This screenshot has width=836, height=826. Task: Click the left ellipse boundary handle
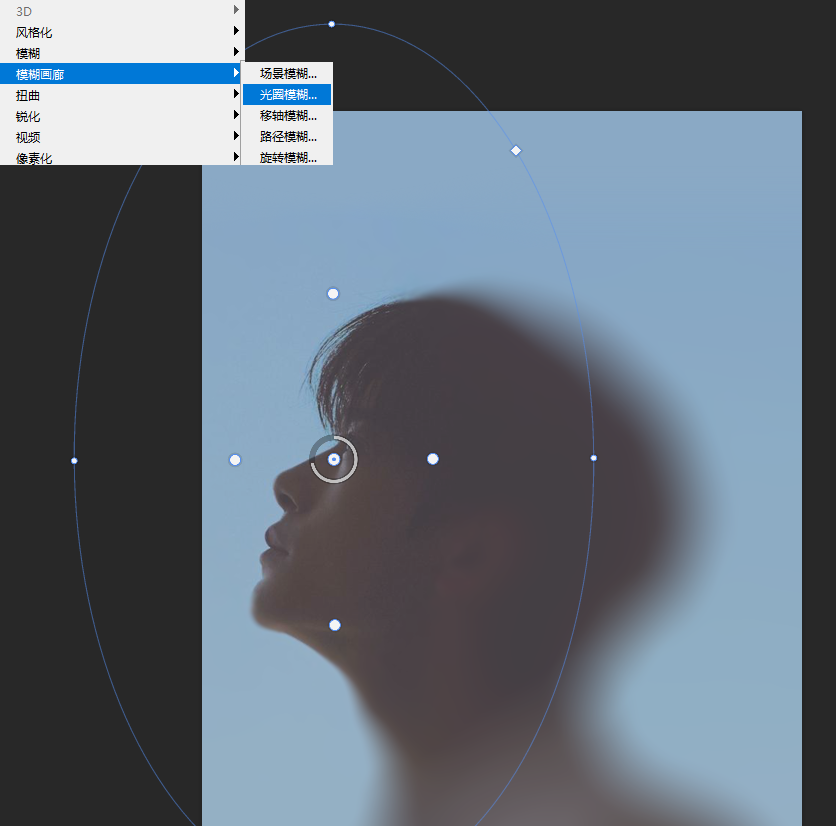tap(74, 461)
